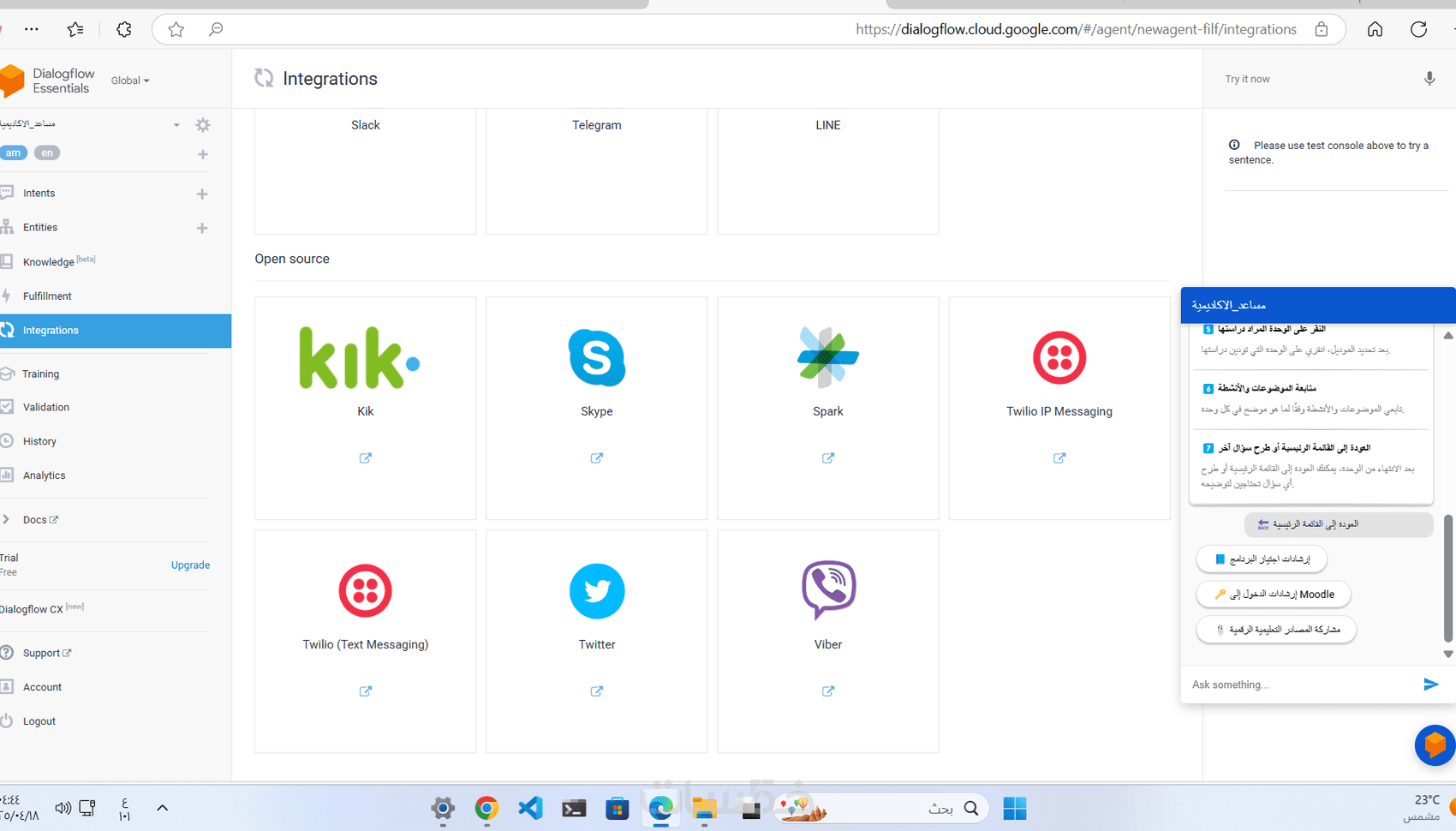The width and height of the screenshot is (1456, 831).
Task: Open Visual Studio Code from taskbar
Action: pyautogui.click(x=531, y=808)
